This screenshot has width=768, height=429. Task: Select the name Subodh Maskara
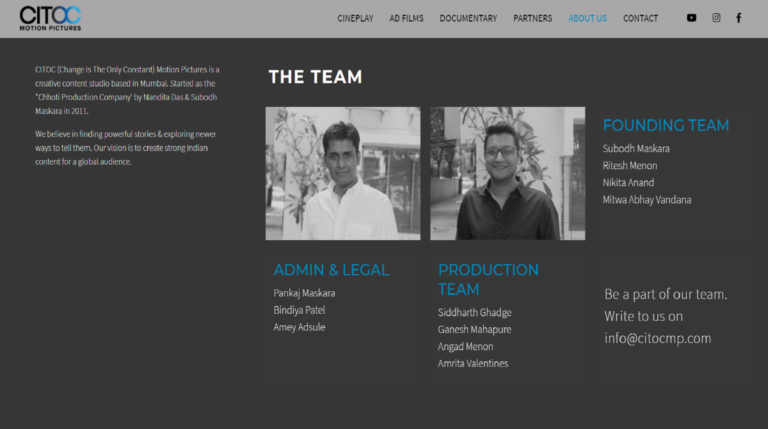(636, 148)
